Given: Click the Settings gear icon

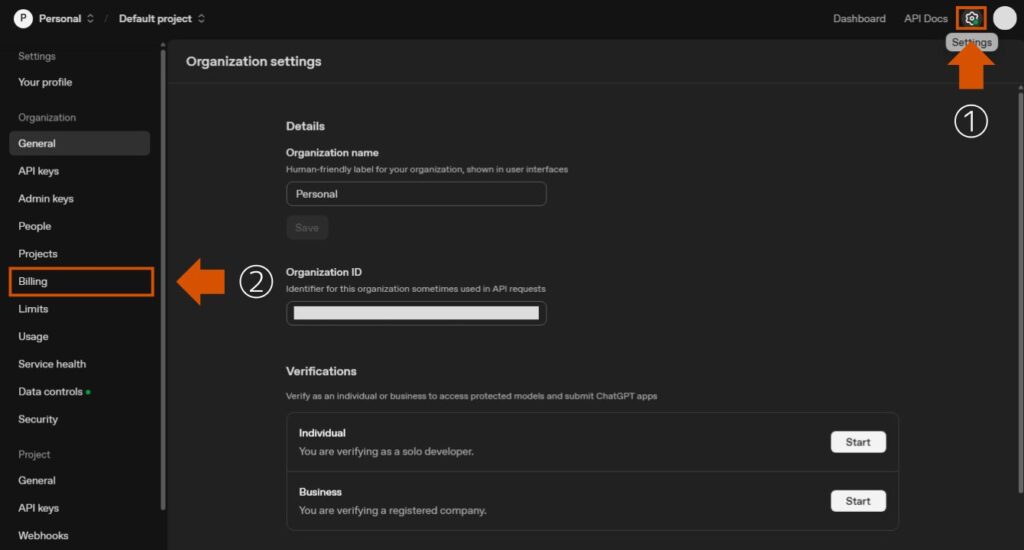Looking at the screenshot, I should pyautogui.click(x=971, y=18).
